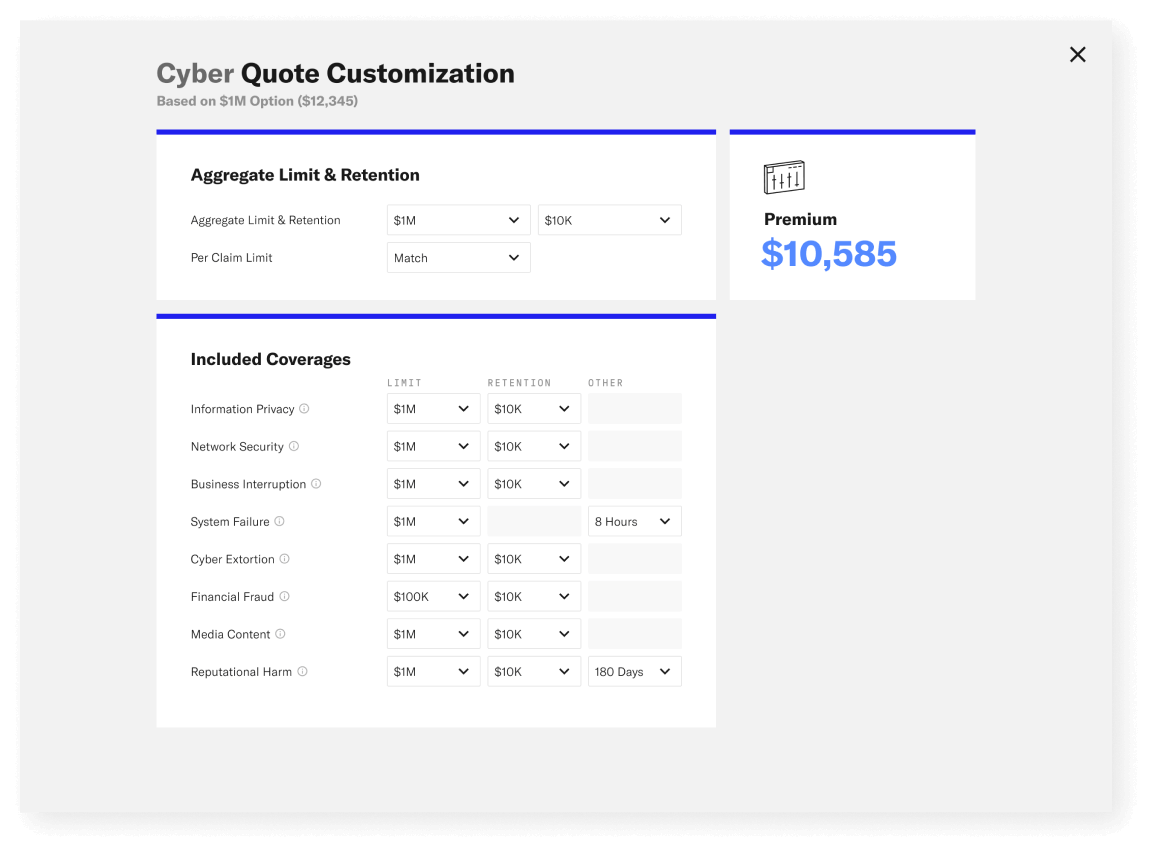
Task: Show info for Financial Fraud
Action: [284, 596]
